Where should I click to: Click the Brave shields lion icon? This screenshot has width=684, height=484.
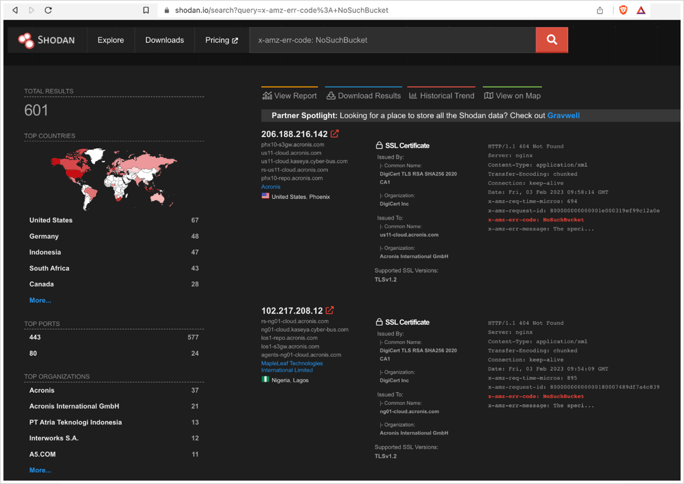pyautogui.click(x=623, y=10)
